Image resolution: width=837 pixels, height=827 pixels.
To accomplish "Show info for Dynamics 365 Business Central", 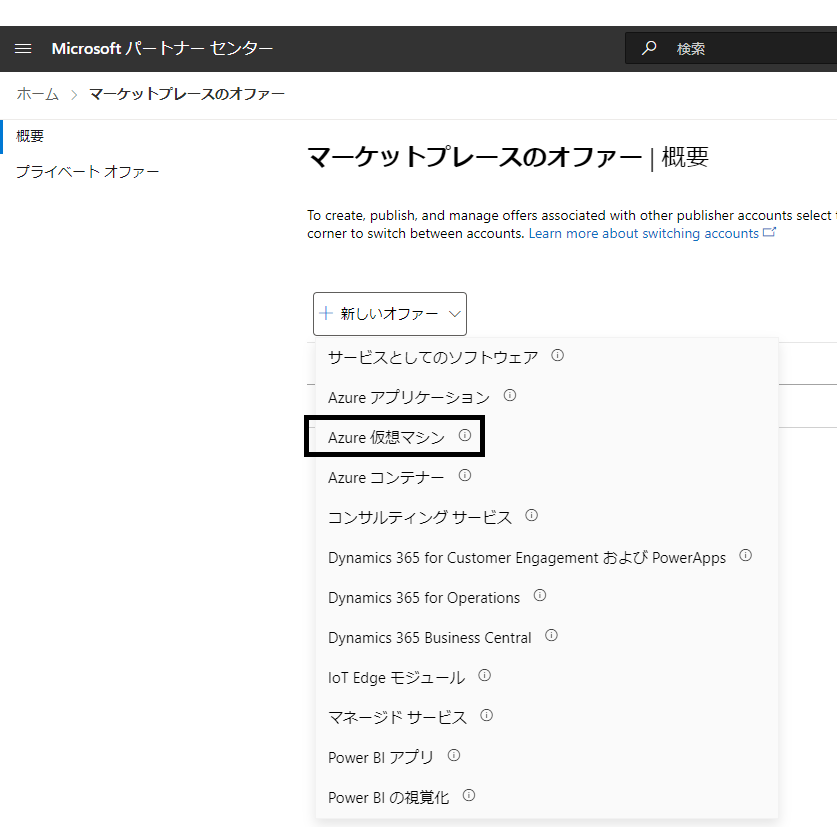I will pyautogui.click(x=551, y=636).
